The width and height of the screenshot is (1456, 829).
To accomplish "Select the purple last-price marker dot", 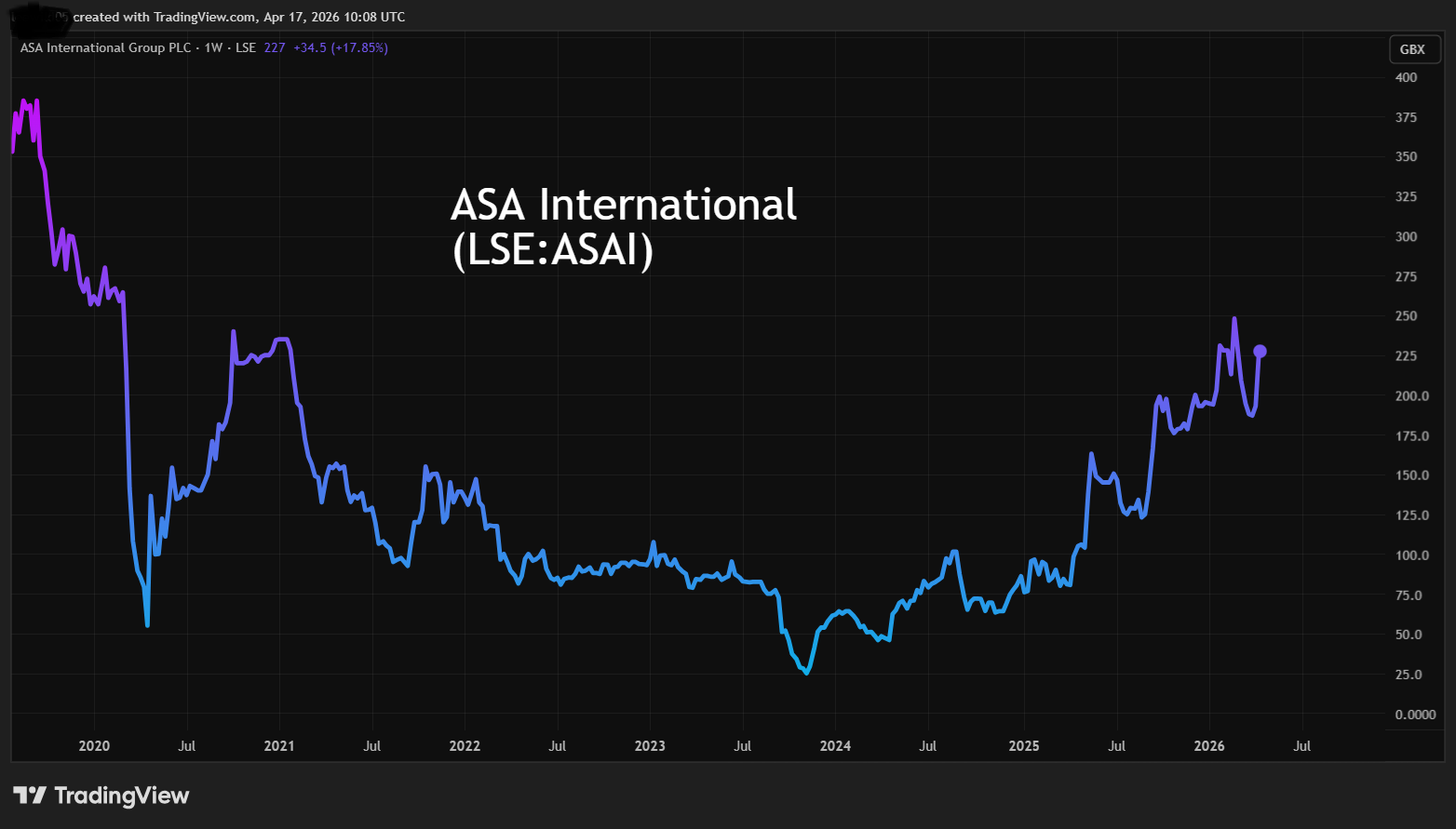I will [x=1261, y=351].
